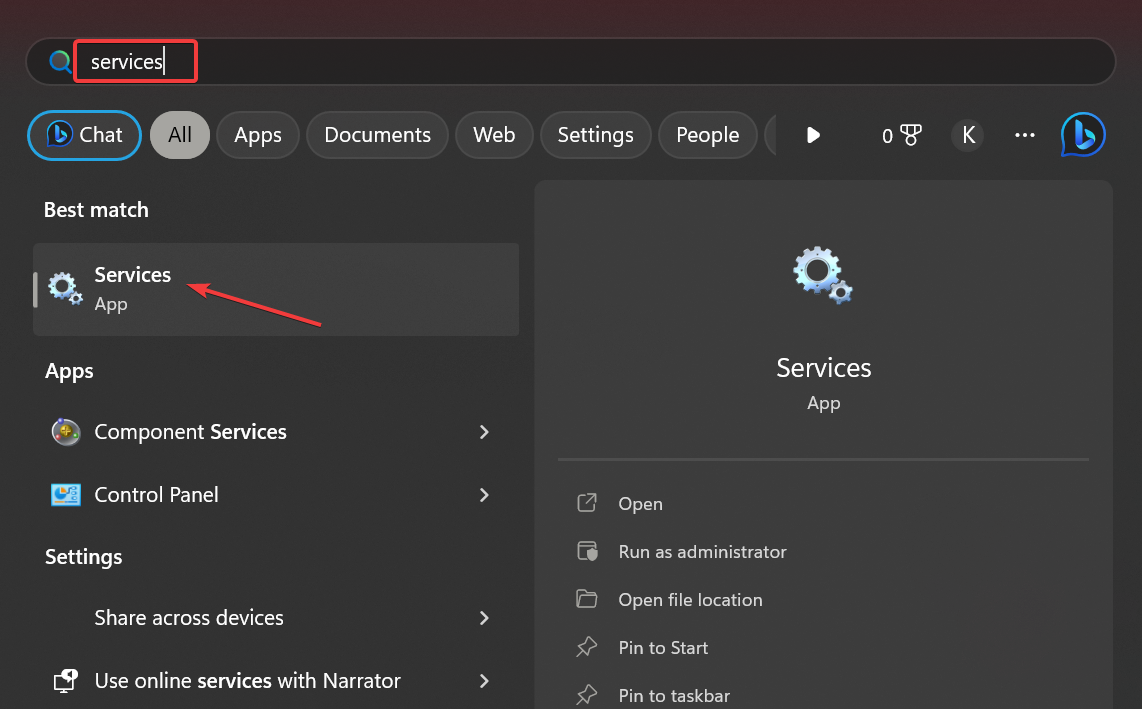This screenshot has height=709, width=1142.
Task: Click the Bing icon at top right
Action: click(1083, 135)
